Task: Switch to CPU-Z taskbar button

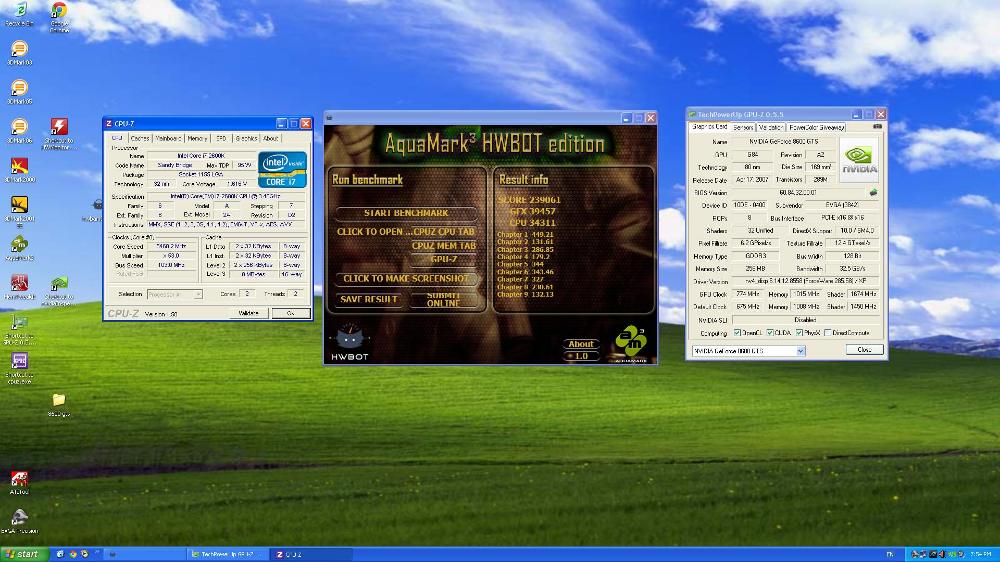Action: [311, 554]
